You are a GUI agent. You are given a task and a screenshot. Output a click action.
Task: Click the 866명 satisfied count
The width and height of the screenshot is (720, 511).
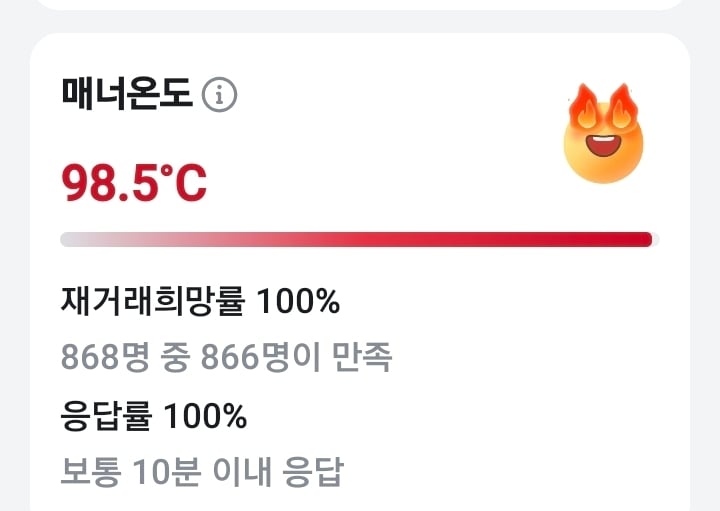pyautogui.click(x=260, y=357)
